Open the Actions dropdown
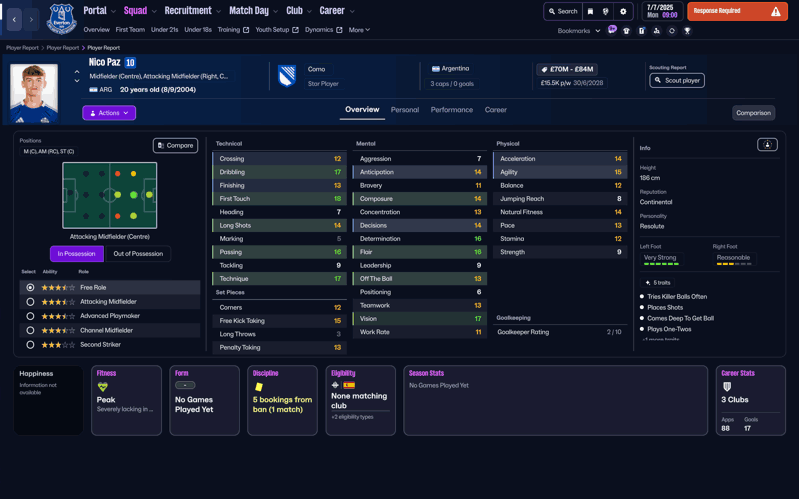Screen dimensions: 799x499 (x=109, y=113)
